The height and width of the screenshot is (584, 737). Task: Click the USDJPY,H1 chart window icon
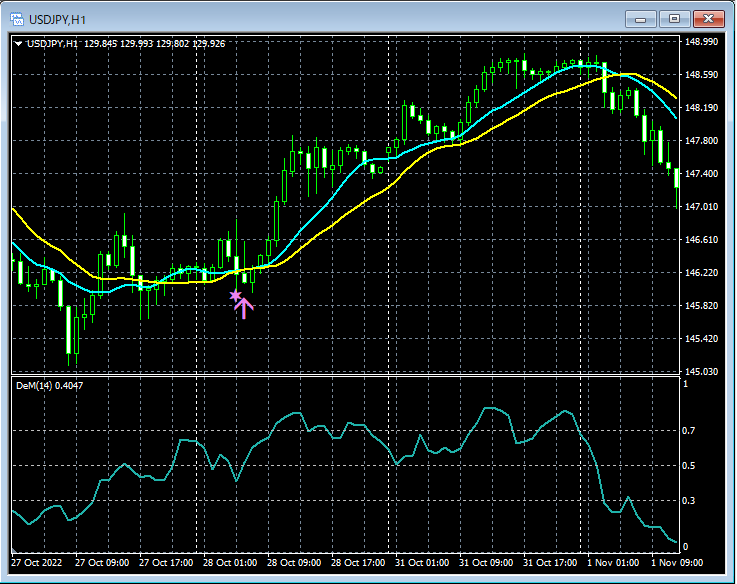(x=17, y=19)
